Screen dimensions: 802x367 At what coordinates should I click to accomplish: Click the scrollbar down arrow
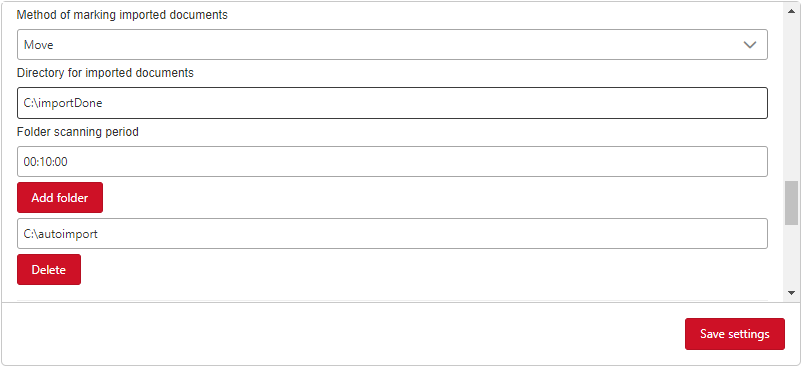click(791, 293)
